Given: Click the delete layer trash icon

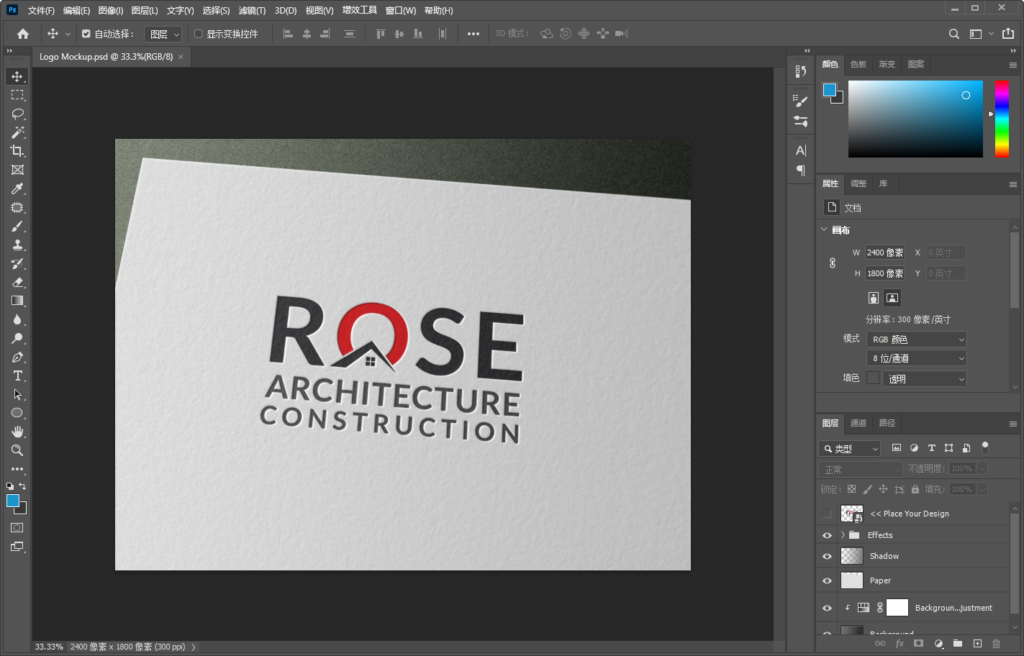Looking at the screenshot, I should (997, 644).
